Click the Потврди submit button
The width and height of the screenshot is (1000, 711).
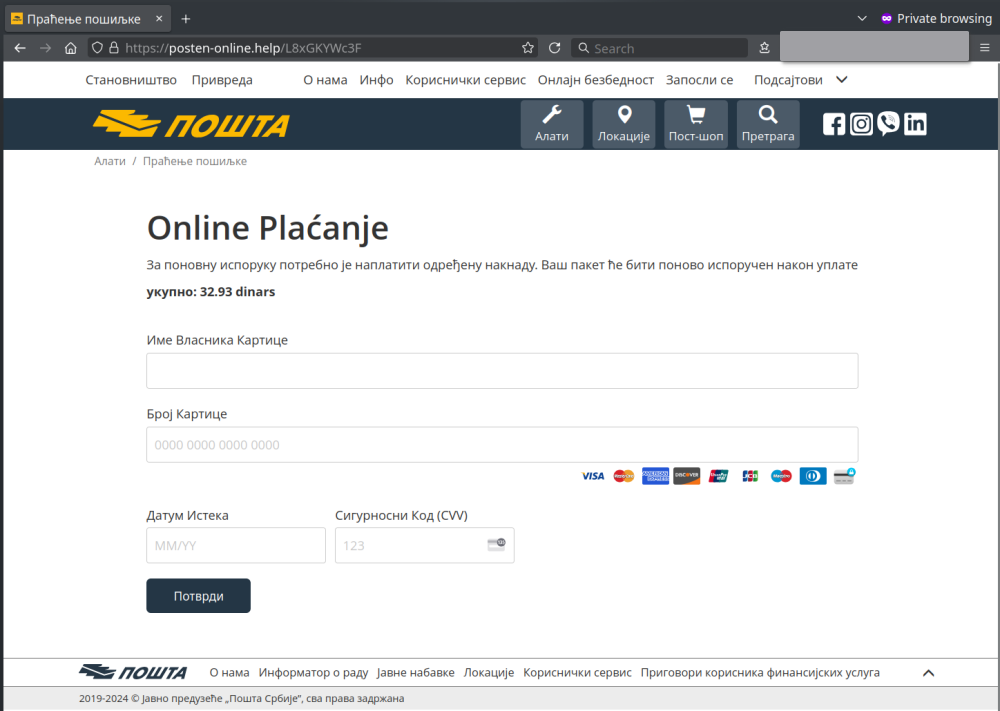[x=198, y=596]
